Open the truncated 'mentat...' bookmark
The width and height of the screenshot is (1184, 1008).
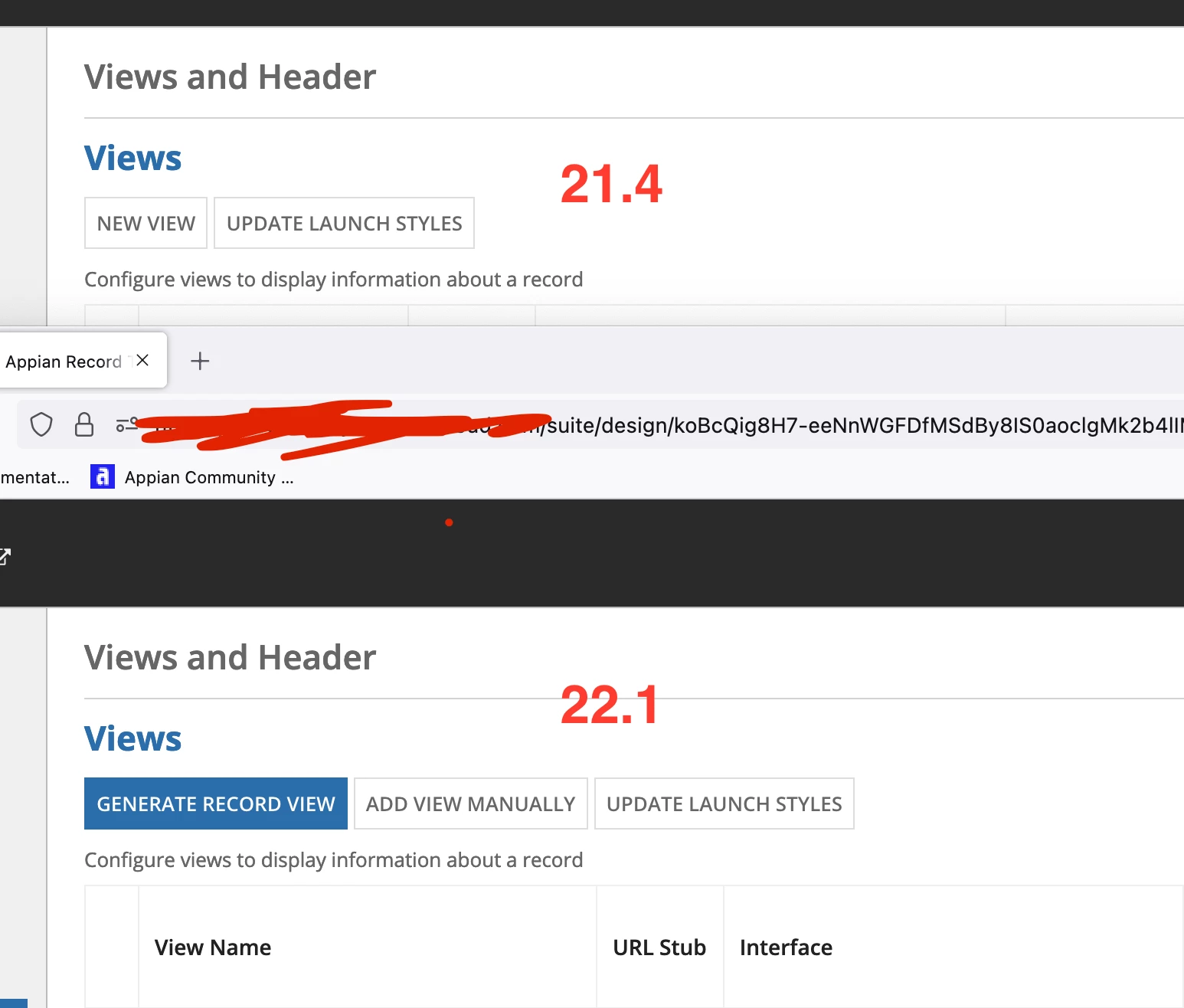tap(34, 477)
